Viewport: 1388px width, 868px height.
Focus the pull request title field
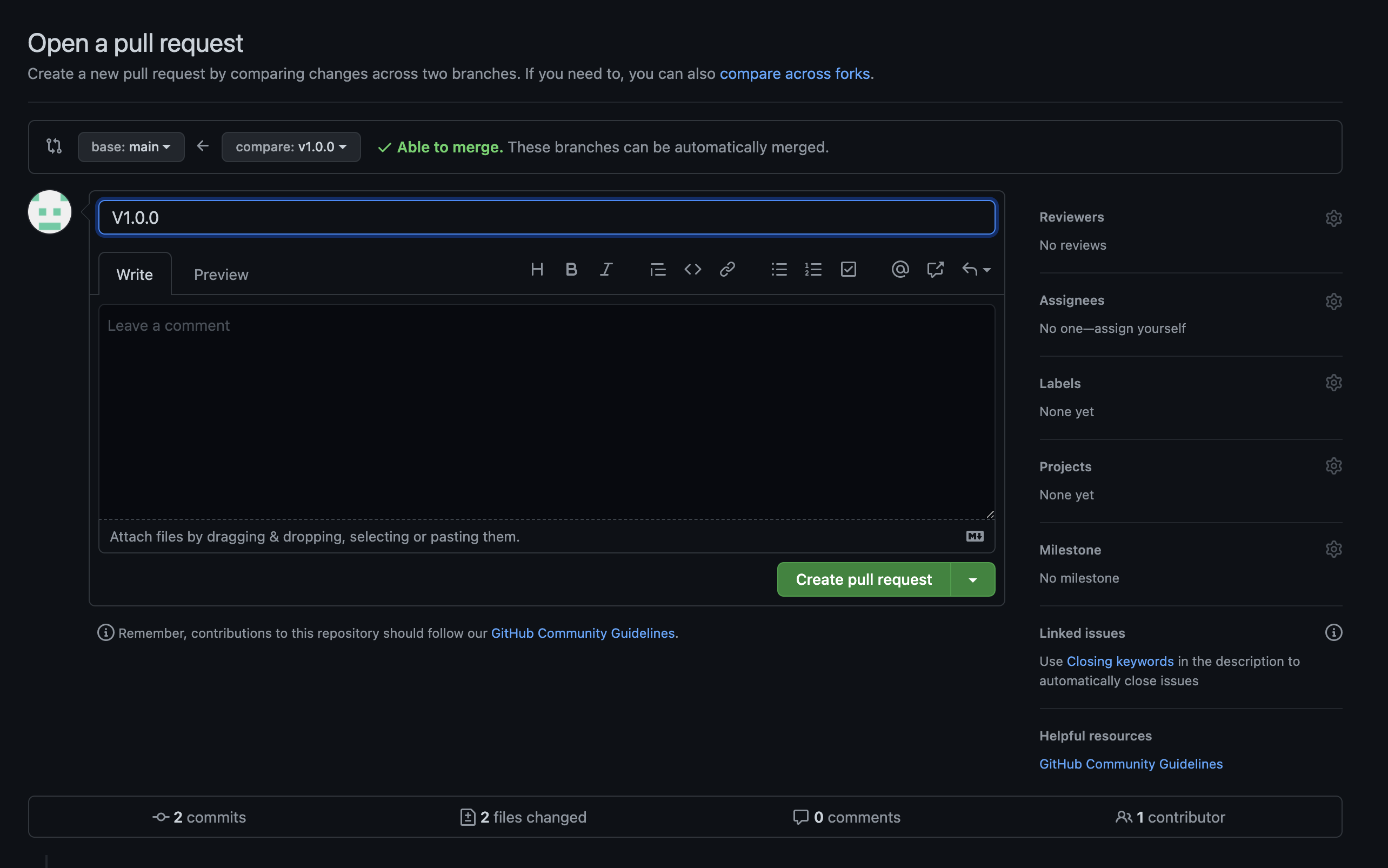(546, 218)
